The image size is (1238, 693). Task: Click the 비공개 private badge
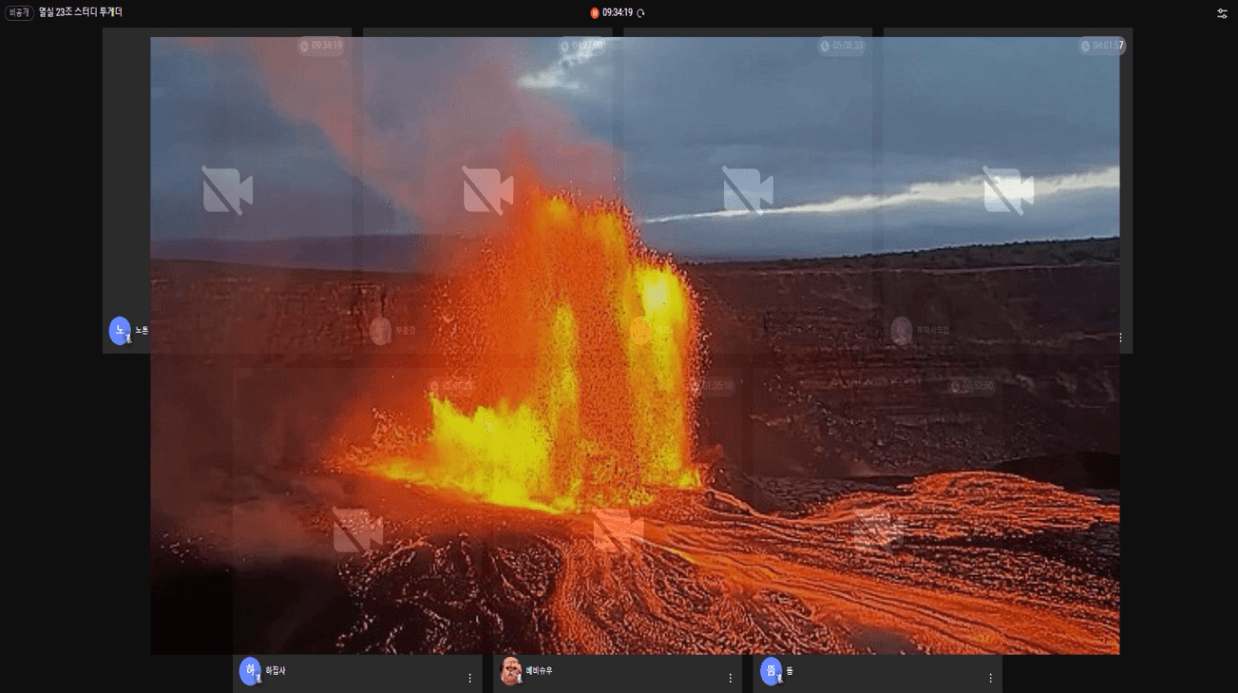19,12
